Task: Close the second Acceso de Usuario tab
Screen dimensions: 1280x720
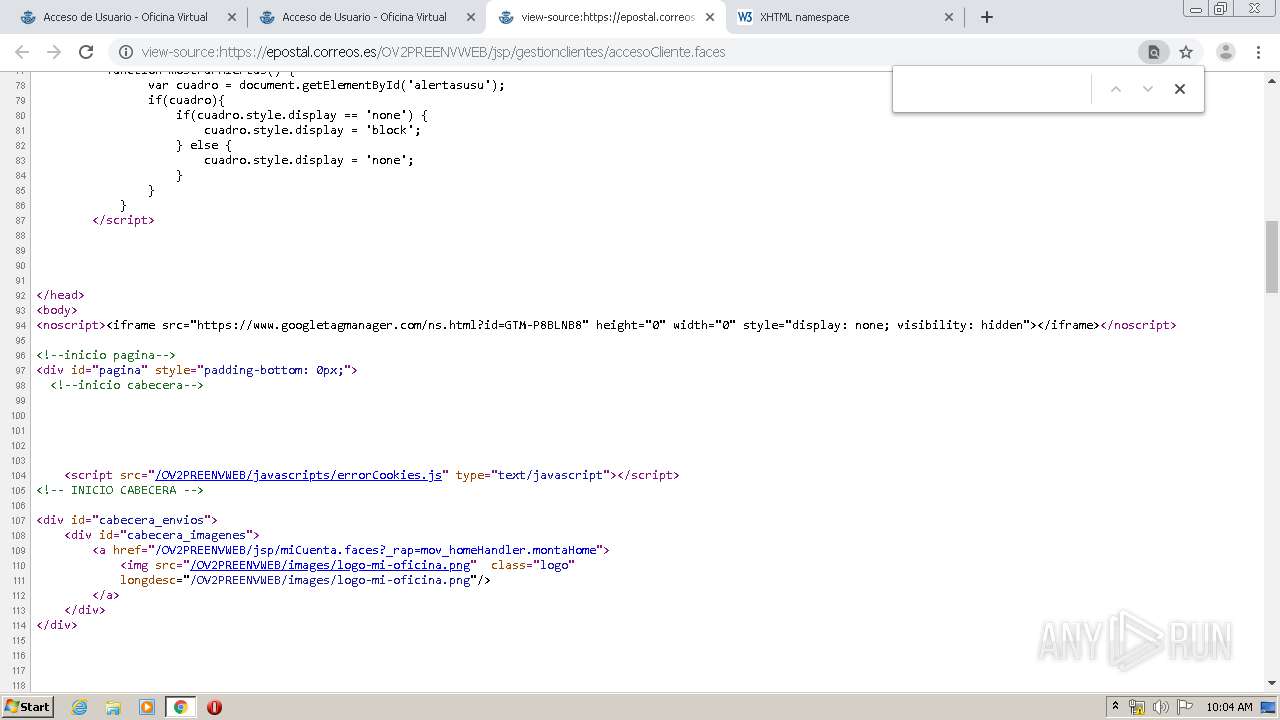Action: (x=471, y=17)
